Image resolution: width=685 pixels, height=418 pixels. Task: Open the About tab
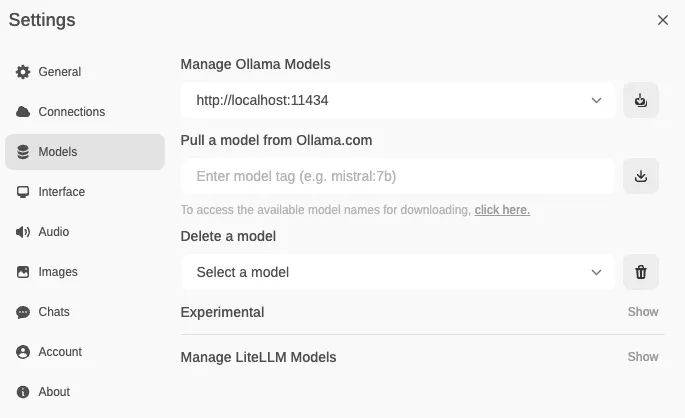pos(54,392)
